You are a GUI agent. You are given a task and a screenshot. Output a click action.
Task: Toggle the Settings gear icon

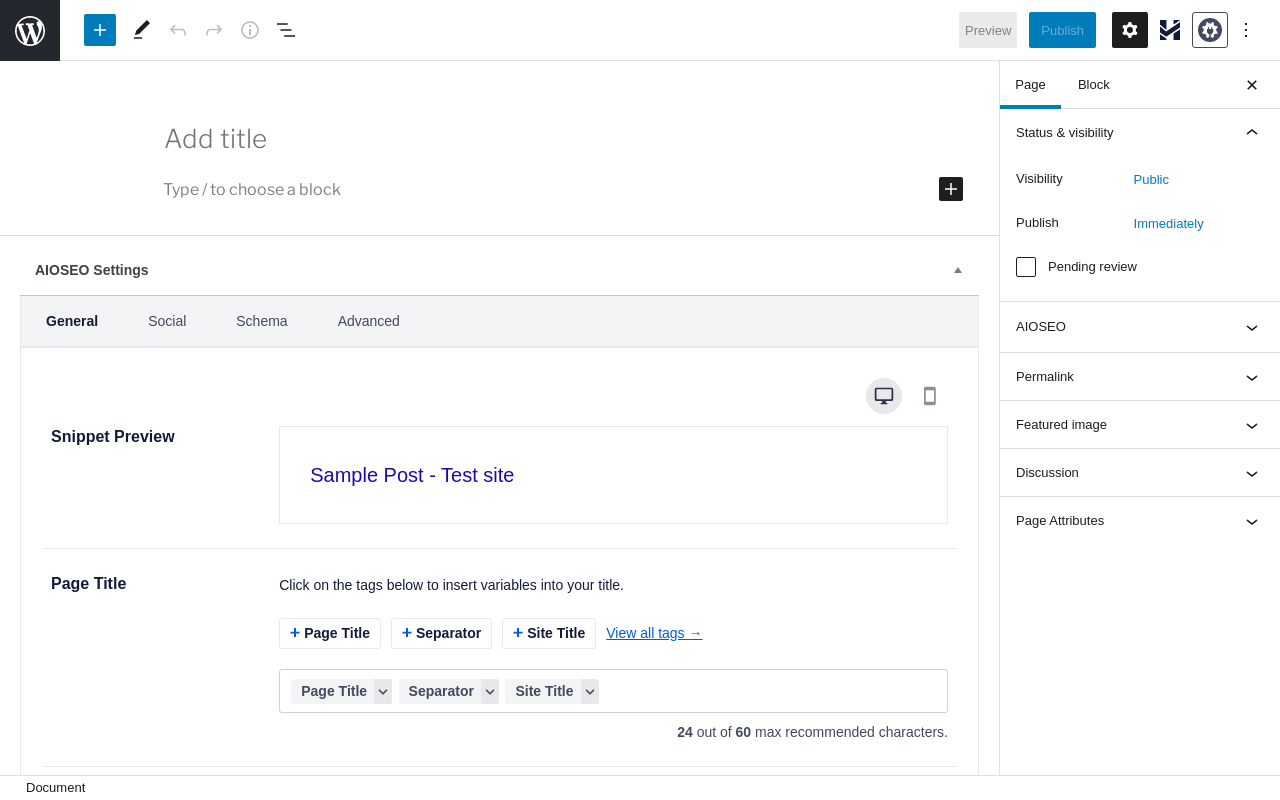[1130, 30]
